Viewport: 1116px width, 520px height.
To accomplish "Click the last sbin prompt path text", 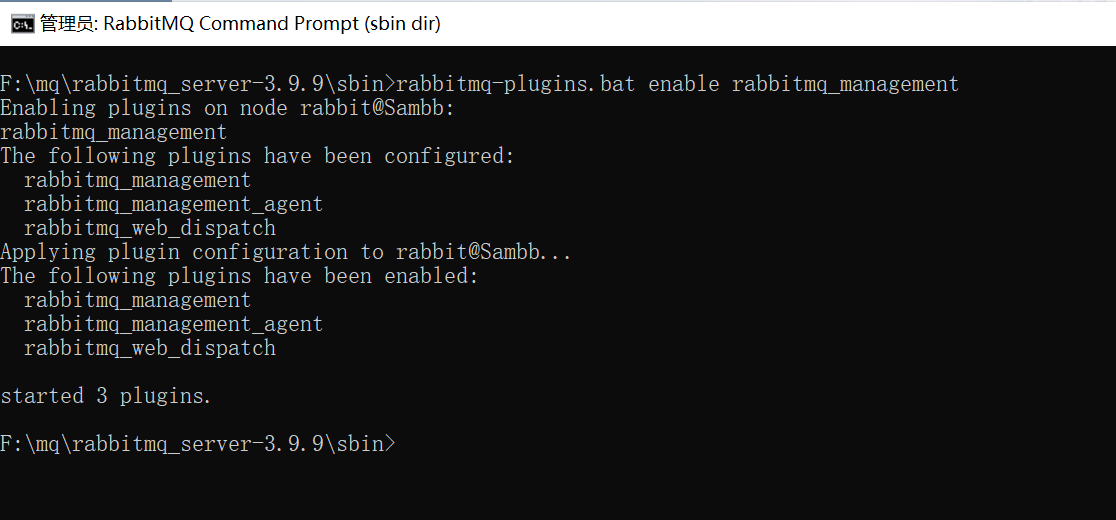I will [197, 444].
